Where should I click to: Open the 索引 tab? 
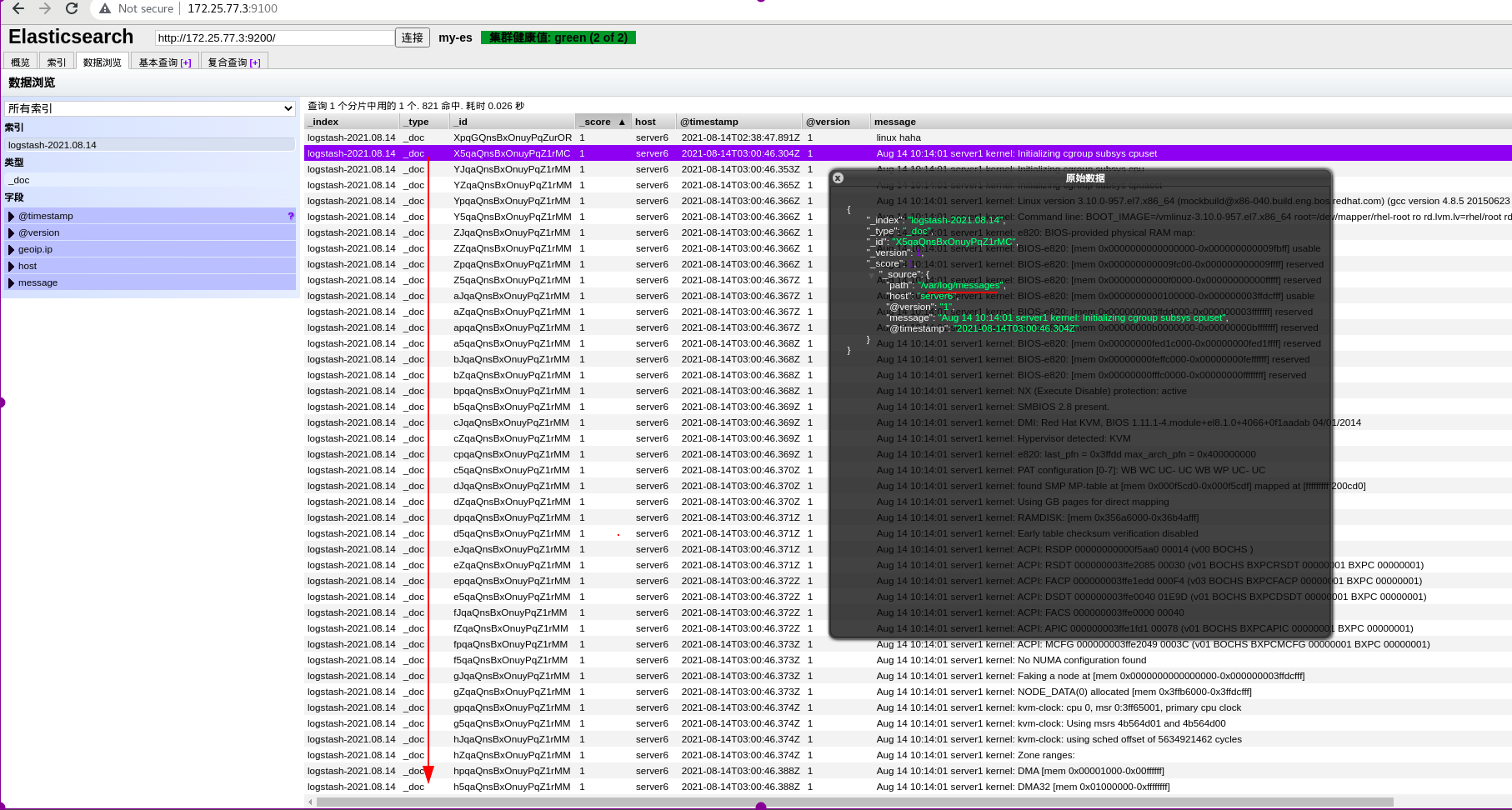57,62
